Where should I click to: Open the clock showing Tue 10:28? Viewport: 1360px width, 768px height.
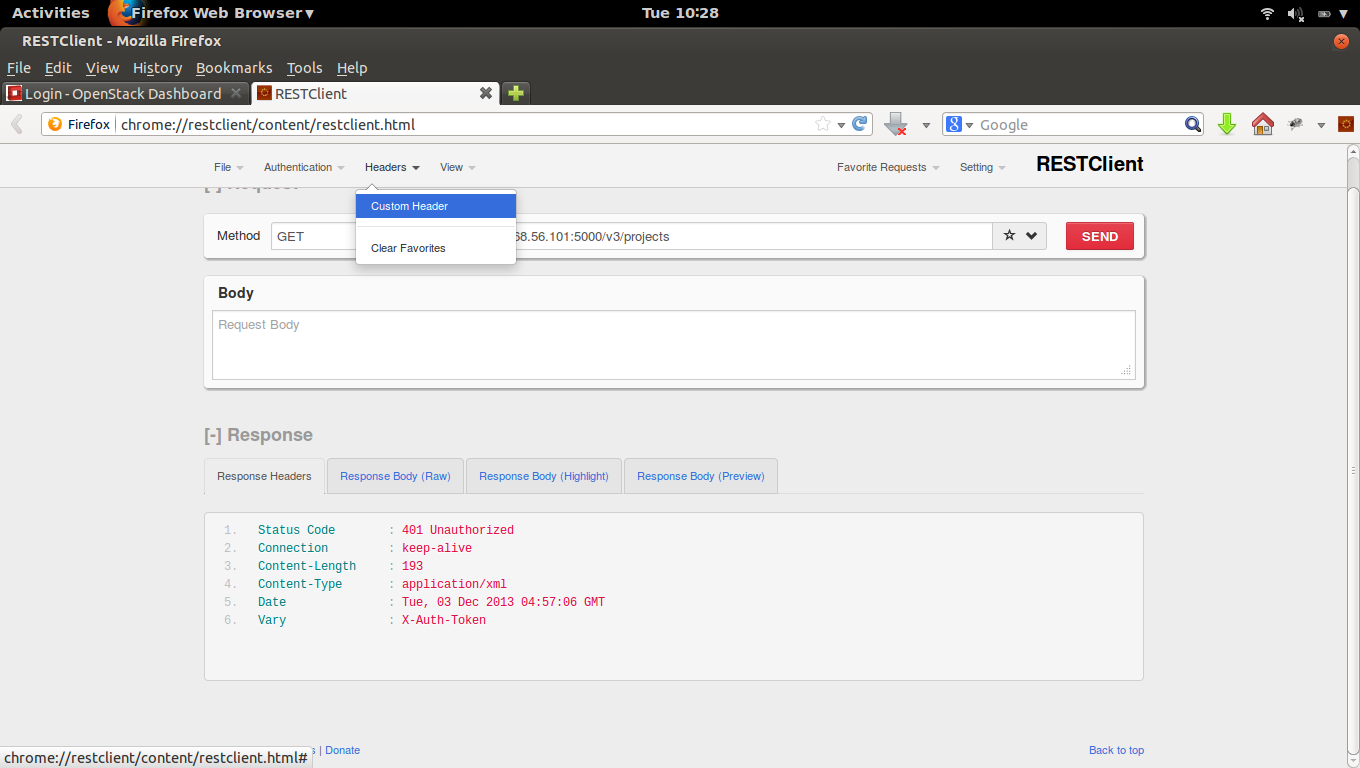click(x=680, y=13)
